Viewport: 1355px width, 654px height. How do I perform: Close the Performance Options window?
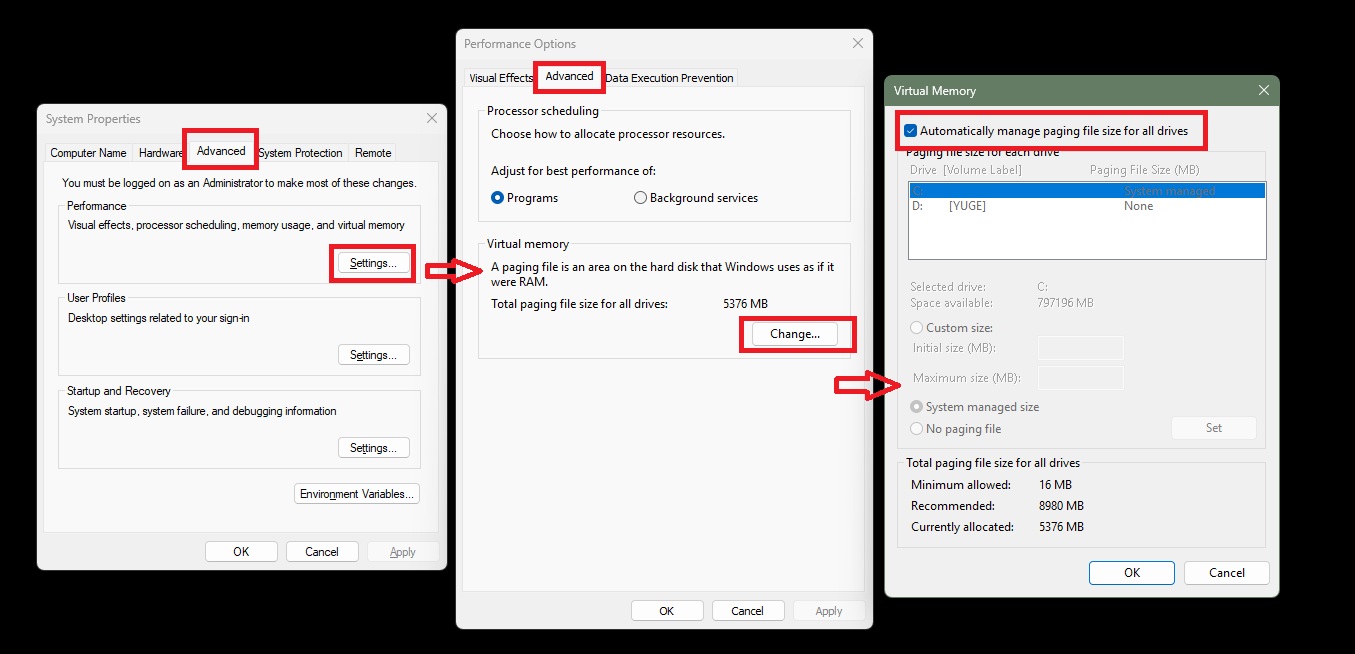[x=857, y=43]
